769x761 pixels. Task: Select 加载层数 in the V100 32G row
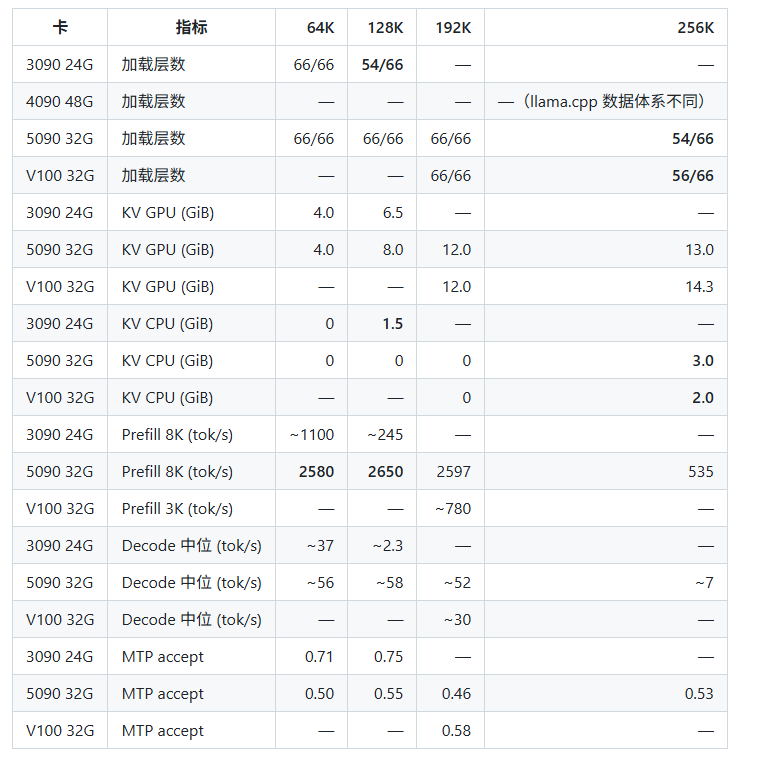[154, 176]
